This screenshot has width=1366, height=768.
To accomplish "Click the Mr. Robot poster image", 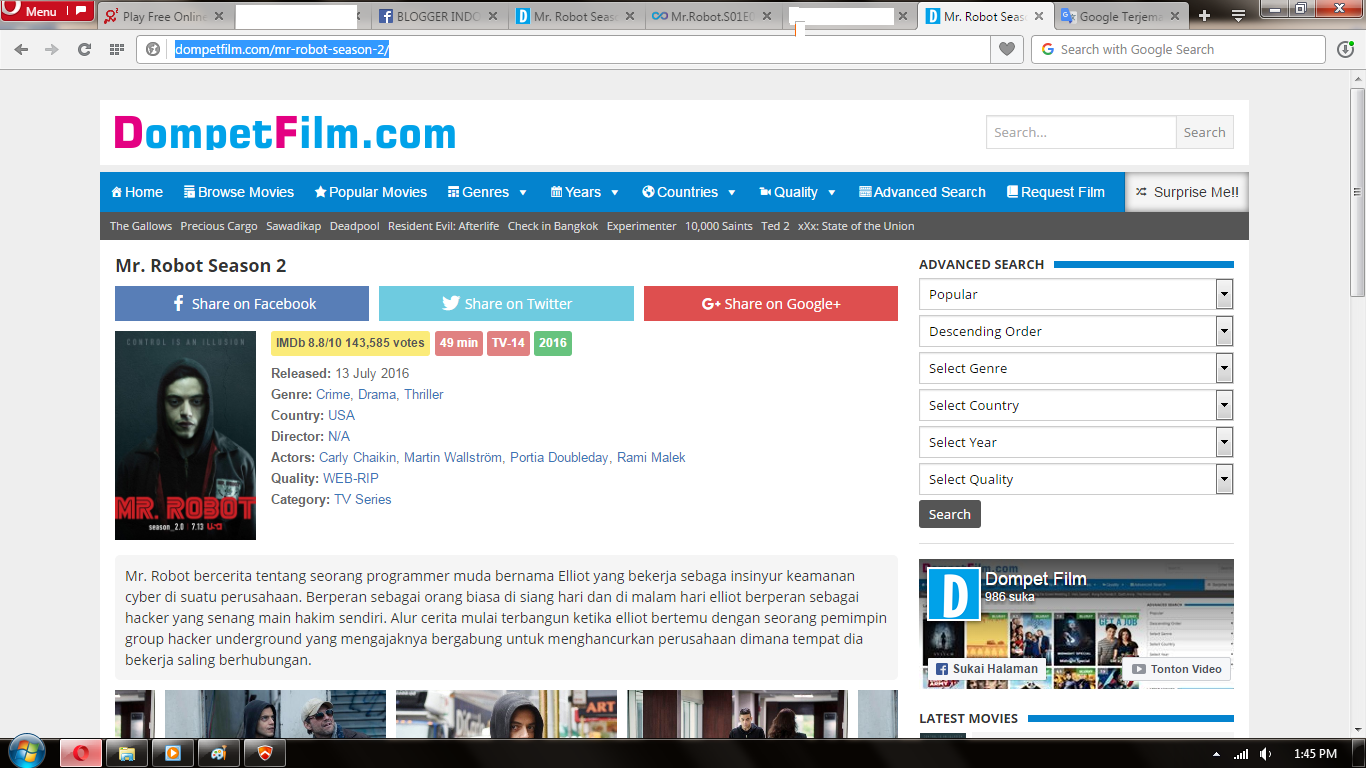I will click(185, 435).
